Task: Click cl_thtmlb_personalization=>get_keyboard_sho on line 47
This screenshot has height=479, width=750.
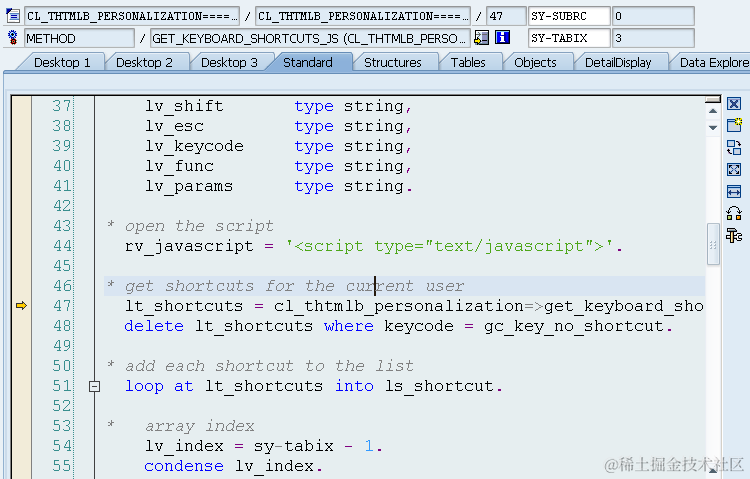Action: click(x=488, y=306)
